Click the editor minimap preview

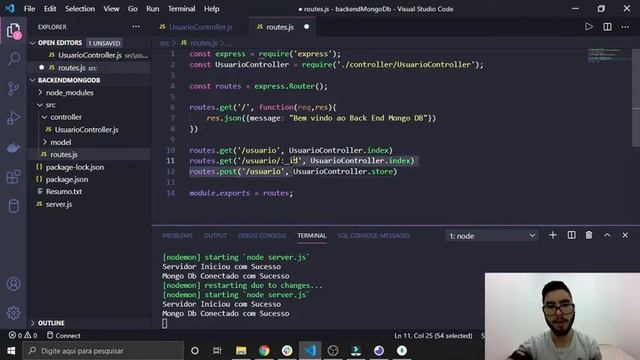click(x=609, y=55)
